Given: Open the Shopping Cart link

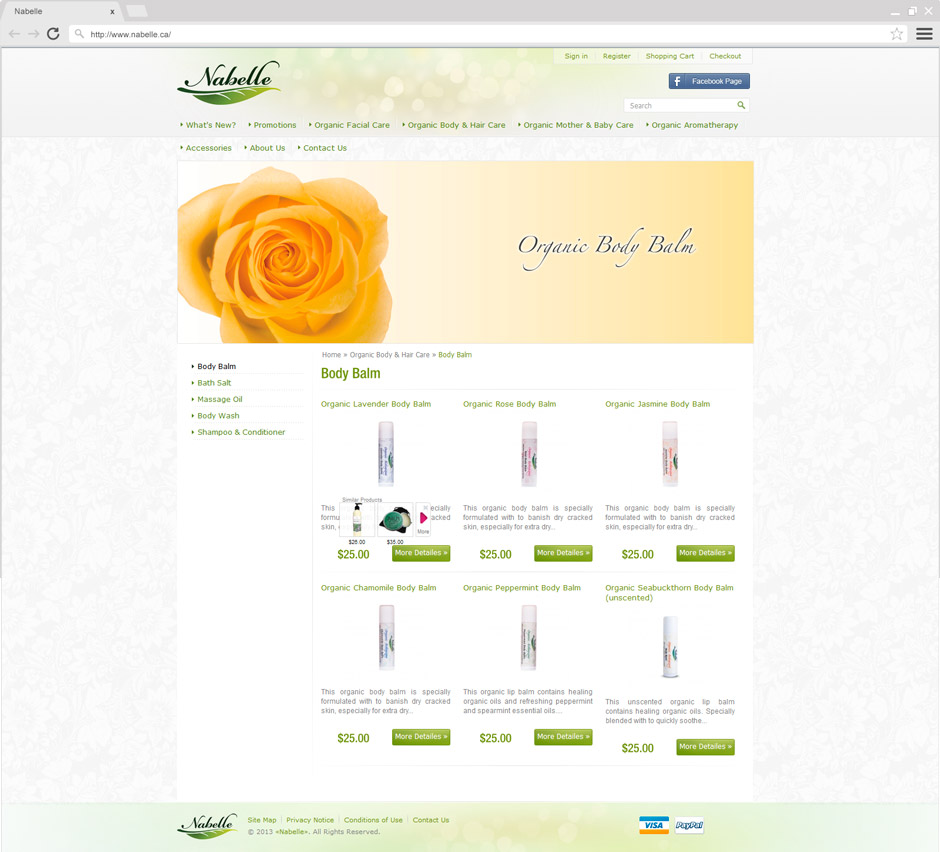Looking at the screenshot, I should pyautogui.click(x=670, y=56).
